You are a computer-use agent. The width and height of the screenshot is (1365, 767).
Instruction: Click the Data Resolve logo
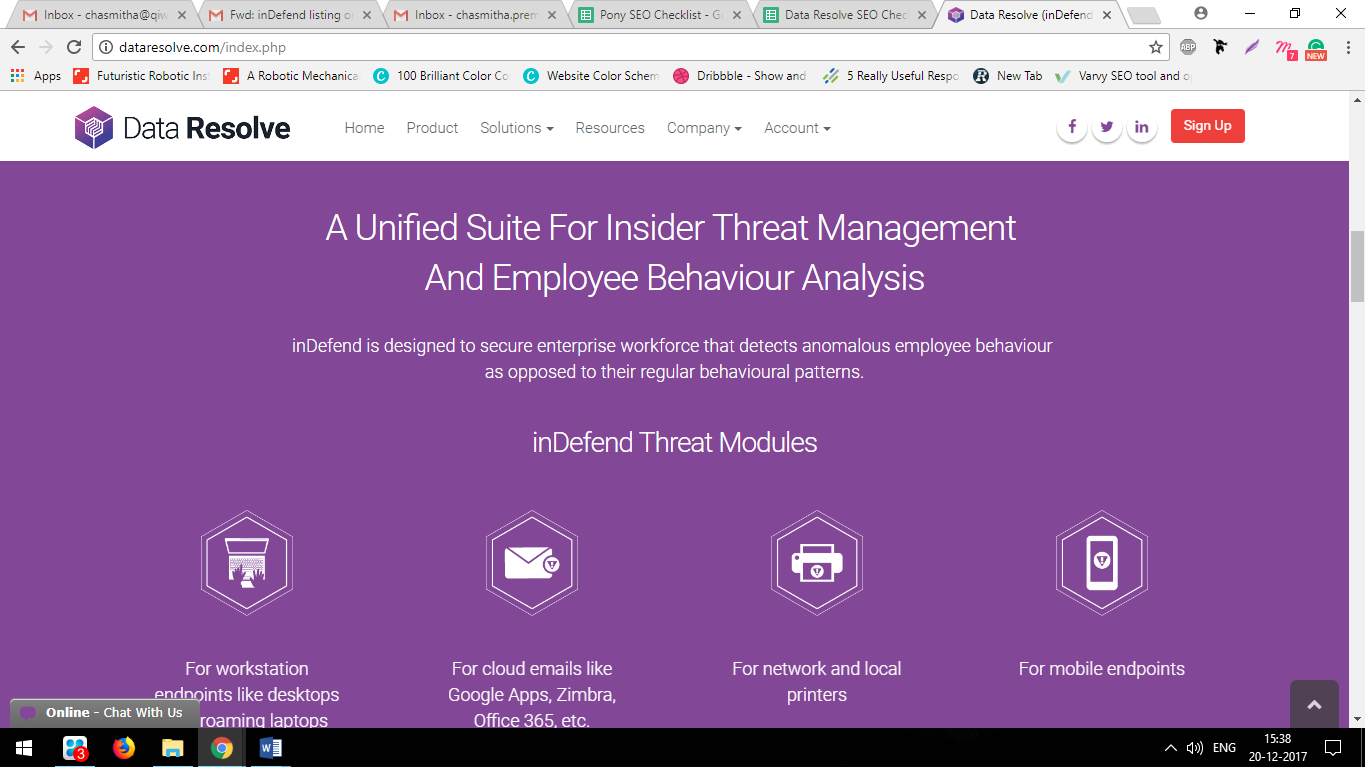(183, 128)
